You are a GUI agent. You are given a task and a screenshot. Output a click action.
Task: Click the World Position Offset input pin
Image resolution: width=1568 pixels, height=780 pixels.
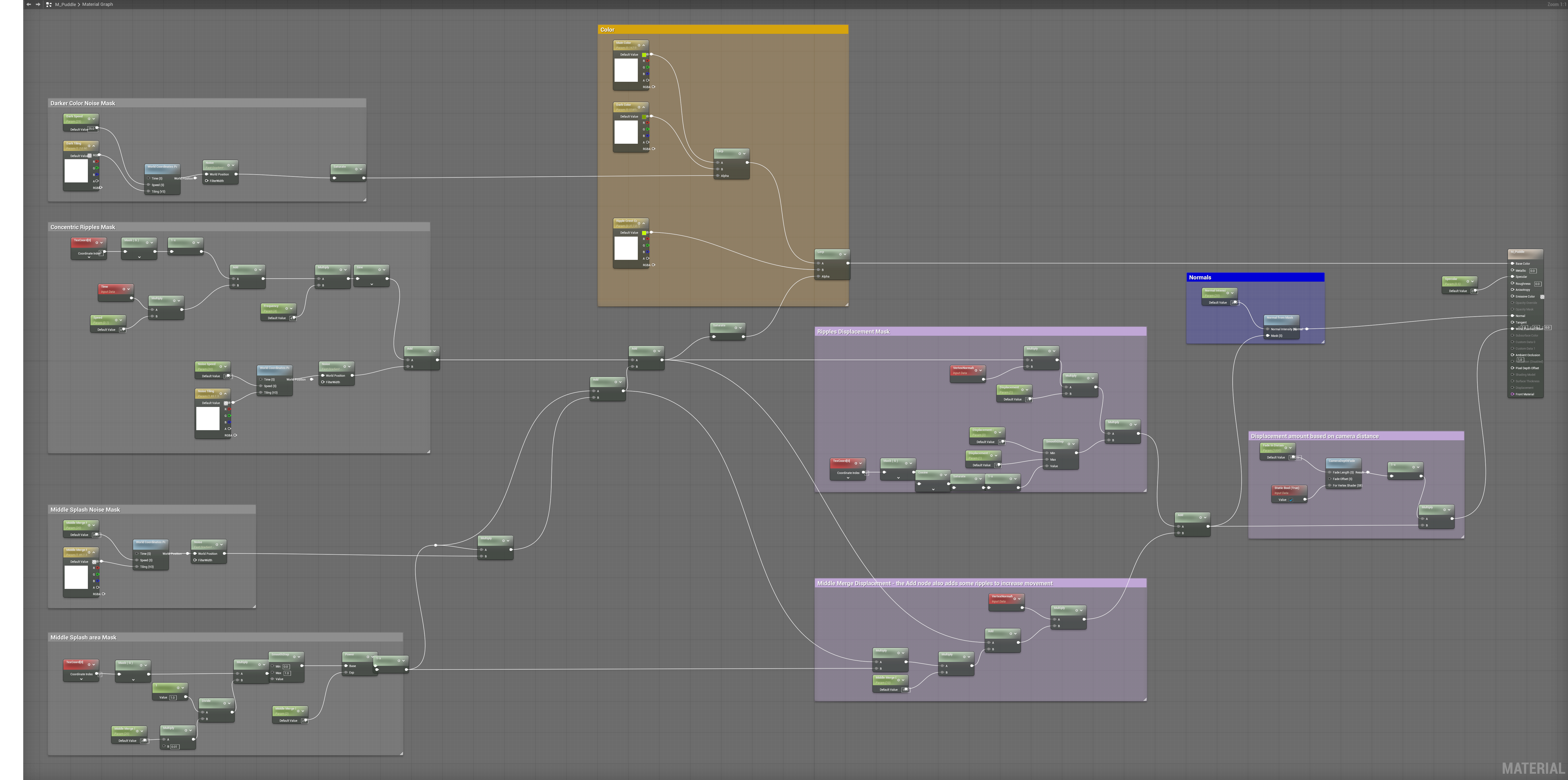point(1513,329)
